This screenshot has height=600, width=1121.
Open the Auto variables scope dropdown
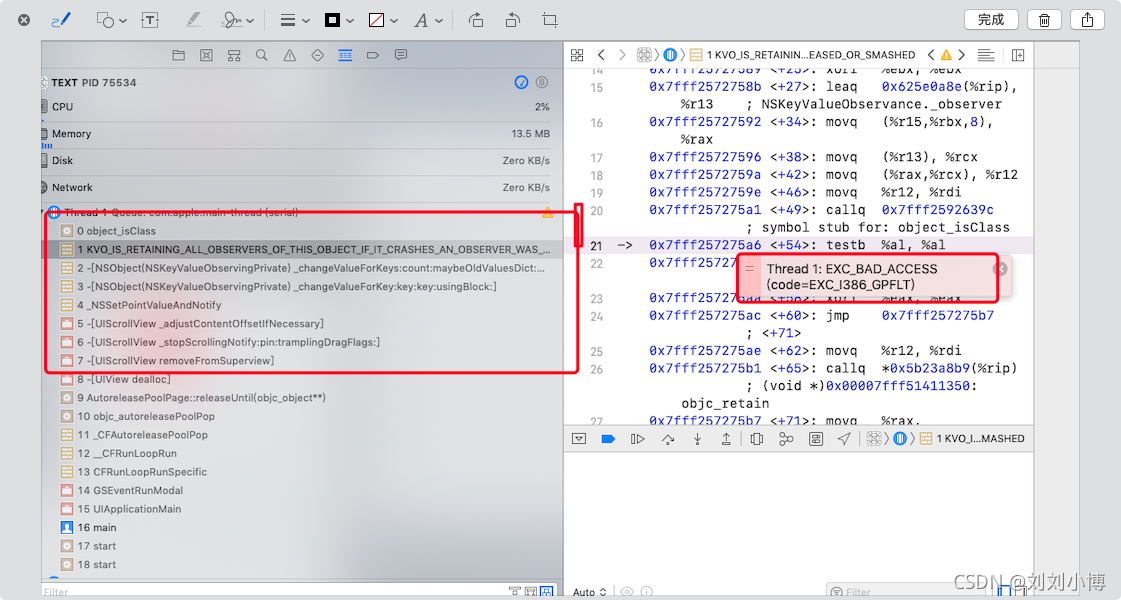(x=590, y=592)
